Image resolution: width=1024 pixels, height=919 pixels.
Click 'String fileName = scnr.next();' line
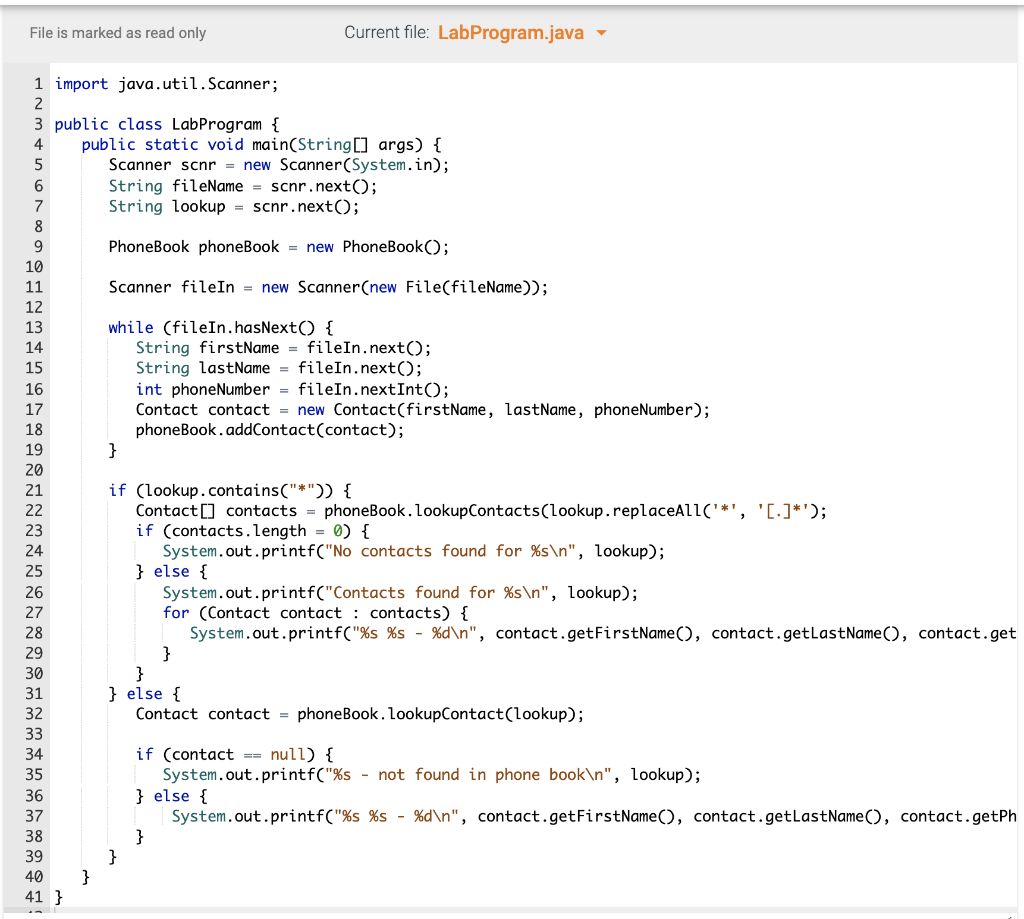(x=243, y=187)
